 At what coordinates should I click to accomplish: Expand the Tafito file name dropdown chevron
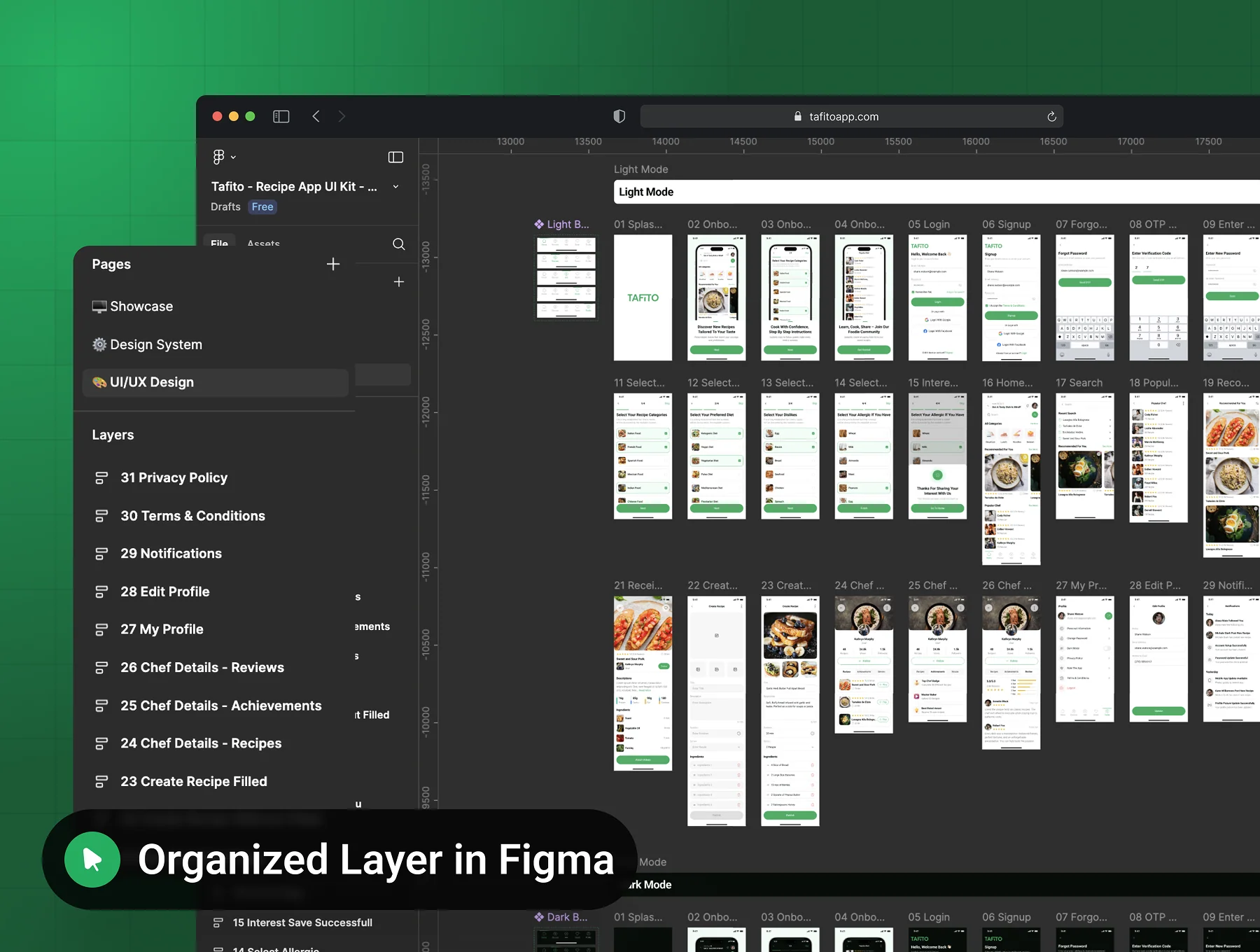[x=395, y=187]
